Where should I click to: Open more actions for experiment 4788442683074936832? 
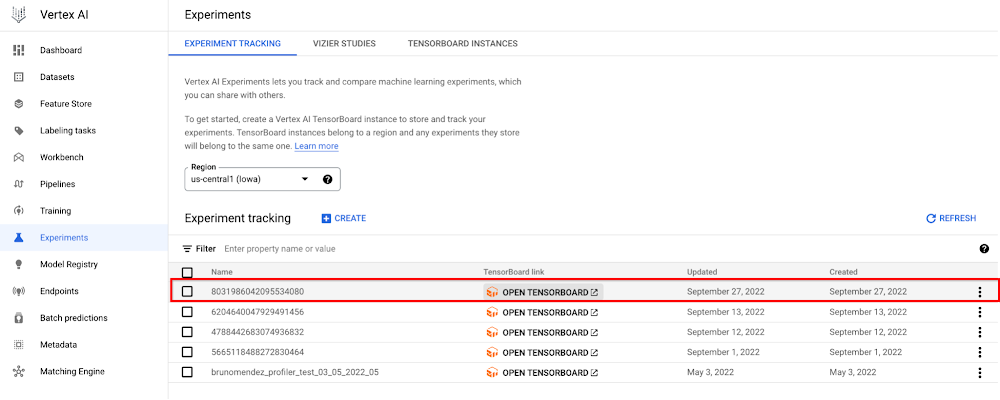point(980,332)
